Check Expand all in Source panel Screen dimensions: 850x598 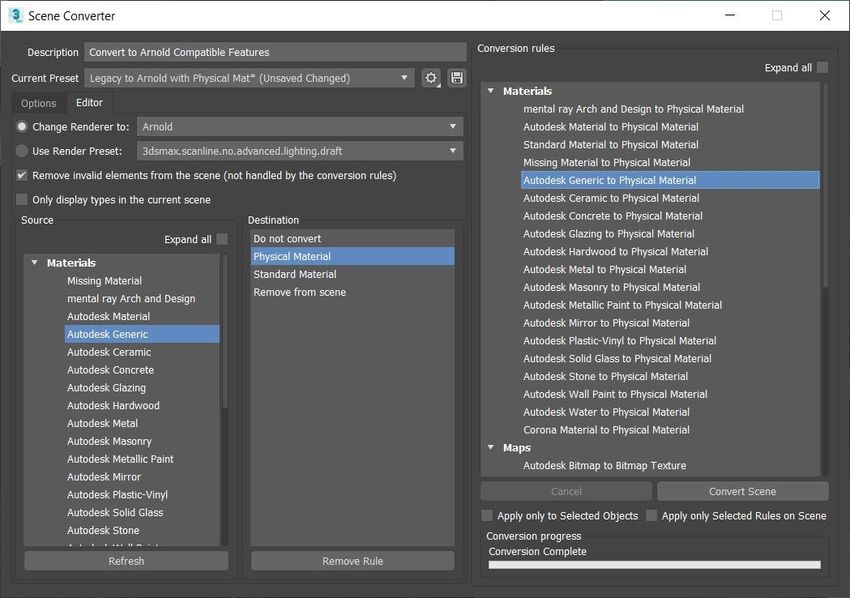coord(222,239)
